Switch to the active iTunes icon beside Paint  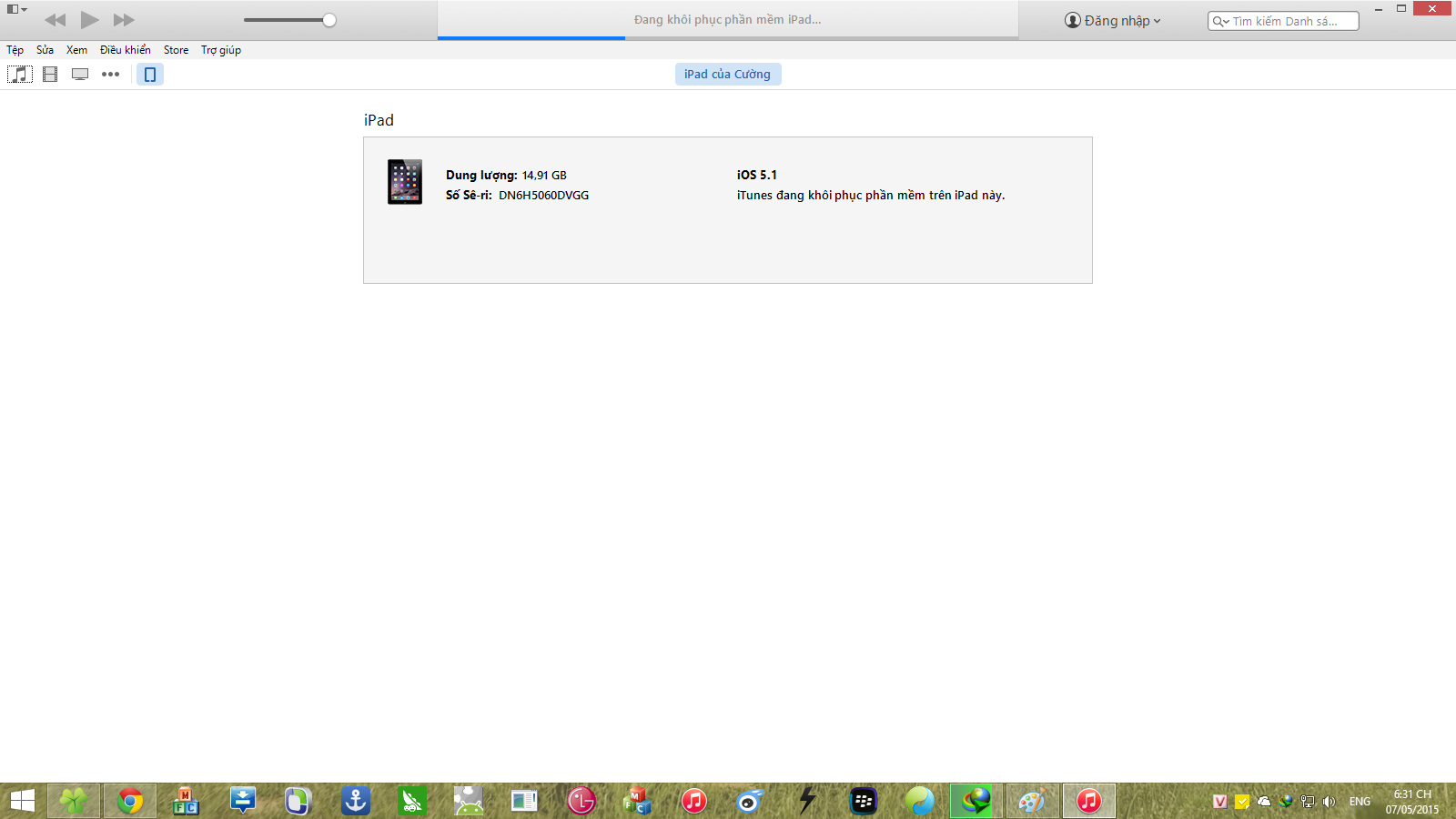click(x=1089, y=801)
